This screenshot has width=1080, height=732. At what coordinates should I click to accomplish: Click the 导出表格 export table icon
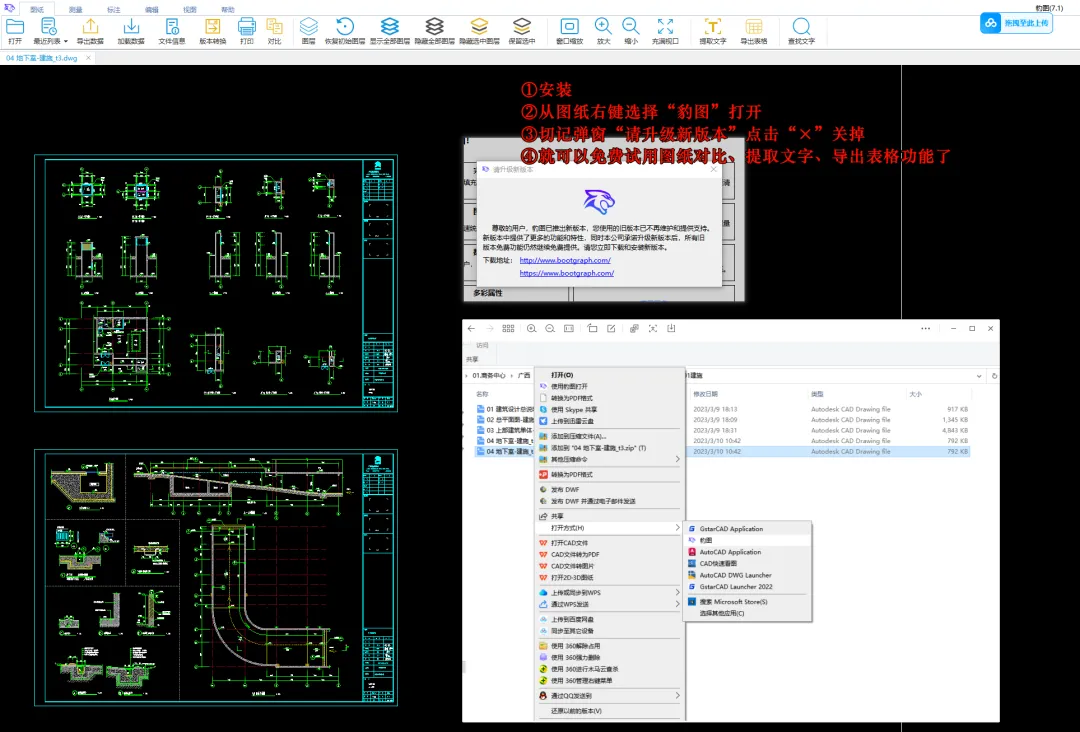point(754,27)
